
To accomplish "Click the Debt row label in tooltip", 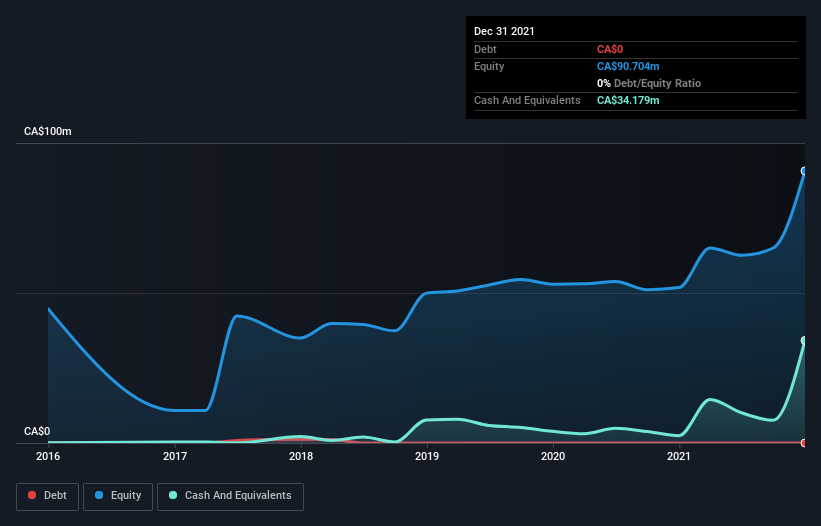I will (x=485, y=49).
